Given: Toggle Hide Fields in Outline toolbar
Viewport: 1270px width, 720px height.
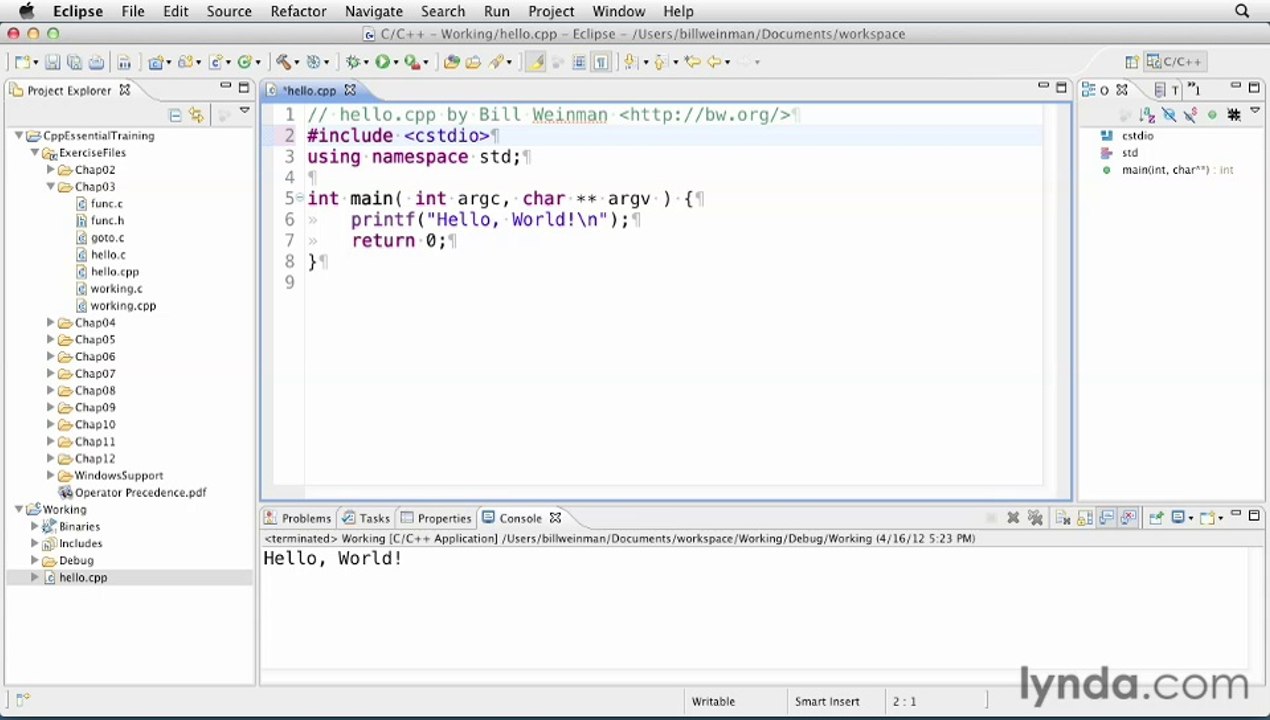Looking at the screenshot, I should (x=1168, y=116).
